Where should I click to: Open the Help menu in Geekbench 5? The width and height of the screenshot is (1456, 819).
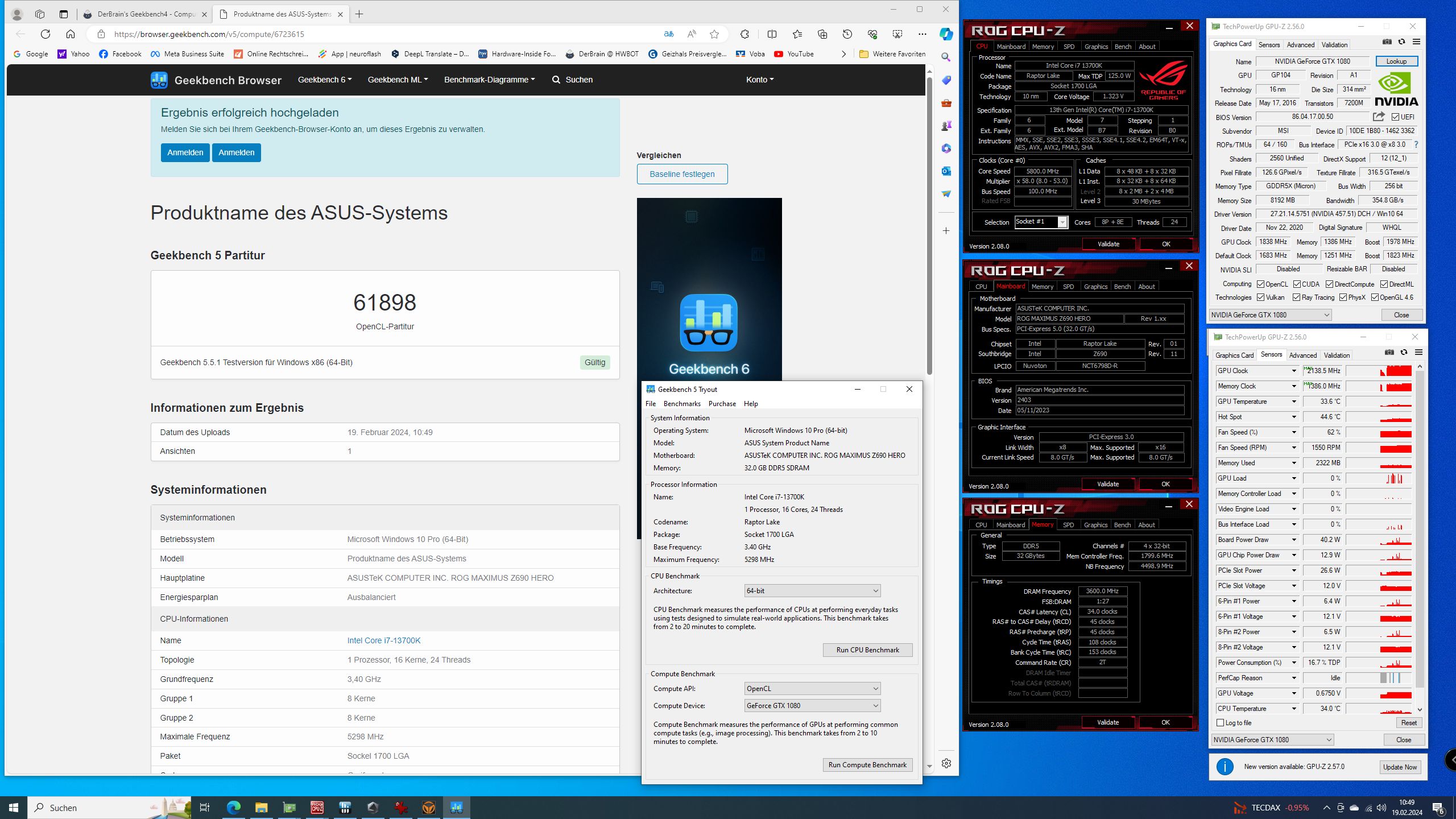point(751,404)
